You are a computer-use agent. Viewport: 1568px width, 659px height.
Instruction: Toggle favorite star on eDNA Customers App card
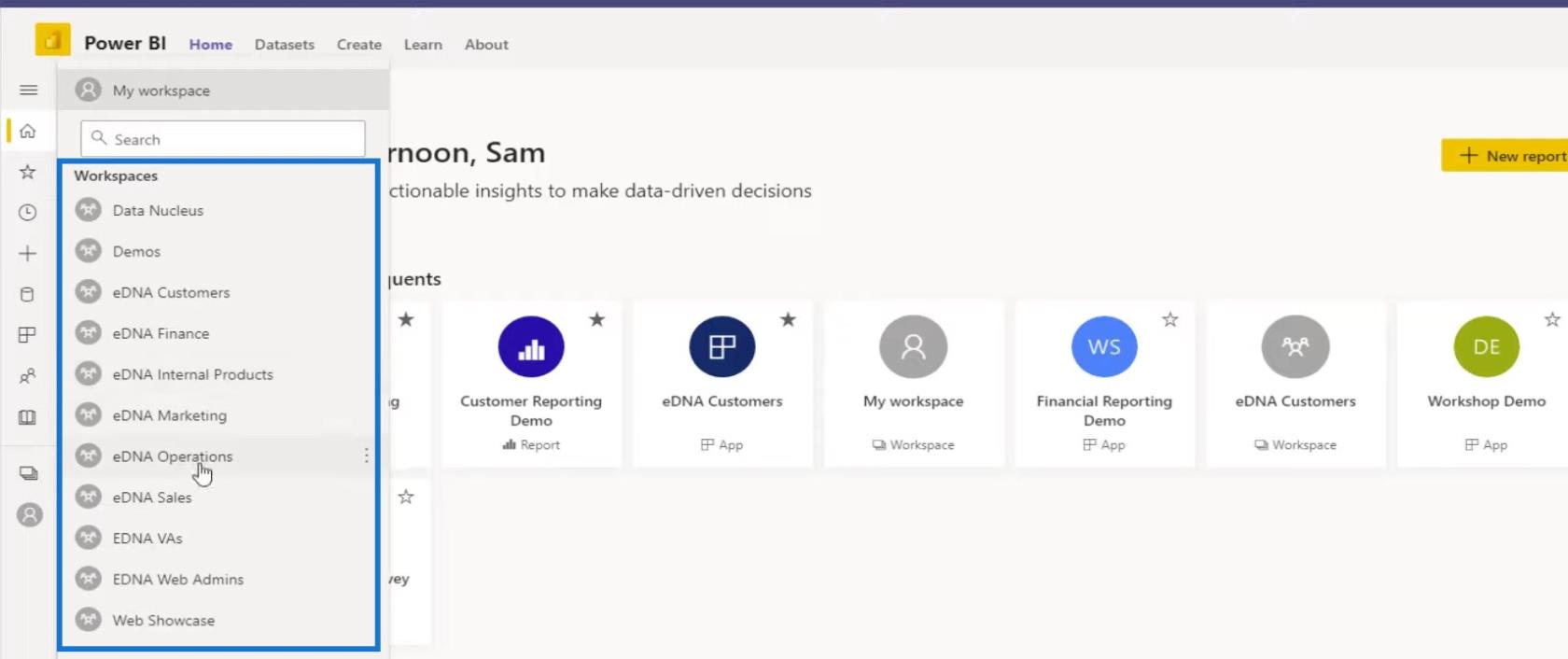(789, 320)
